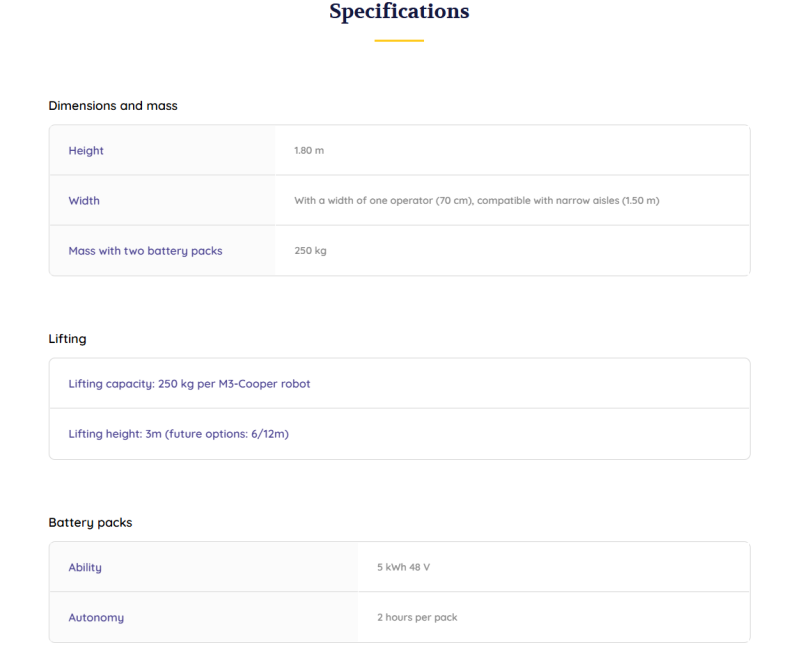
Task: Select the Autonomy row label
Action: tap(96, 617)
